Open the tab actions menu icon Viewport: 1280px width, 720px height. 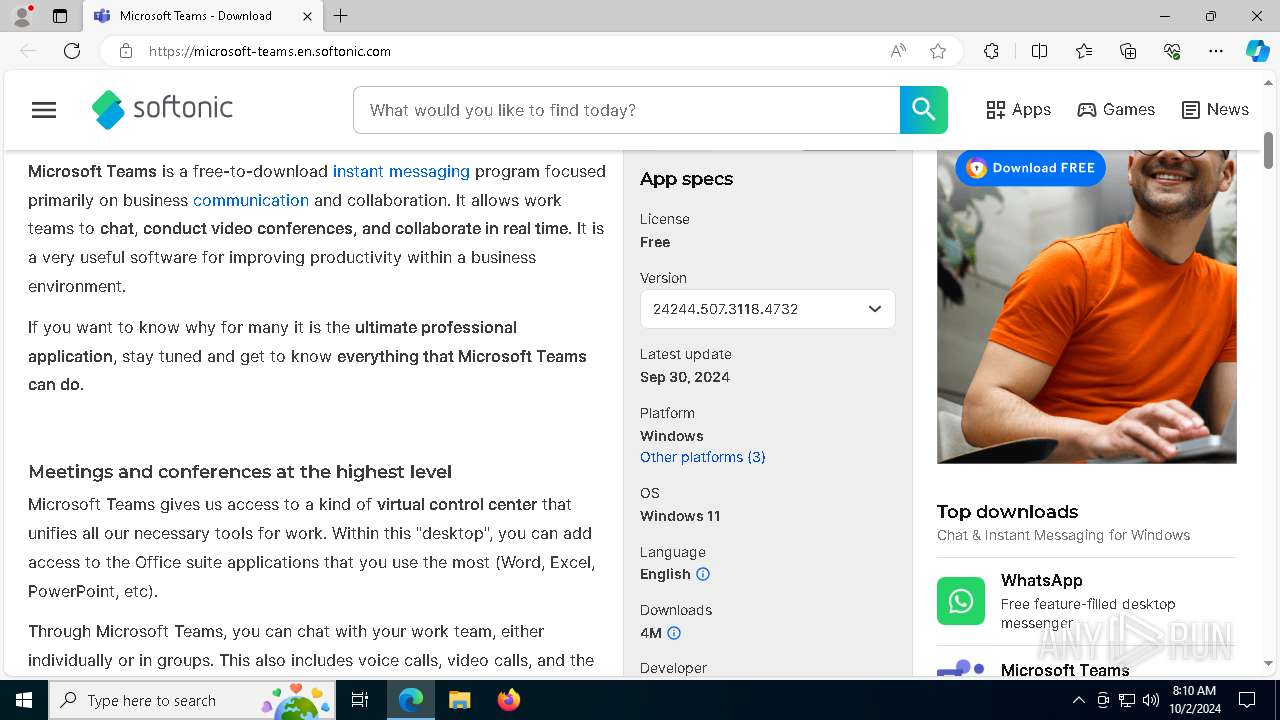[x=60, y=16]
